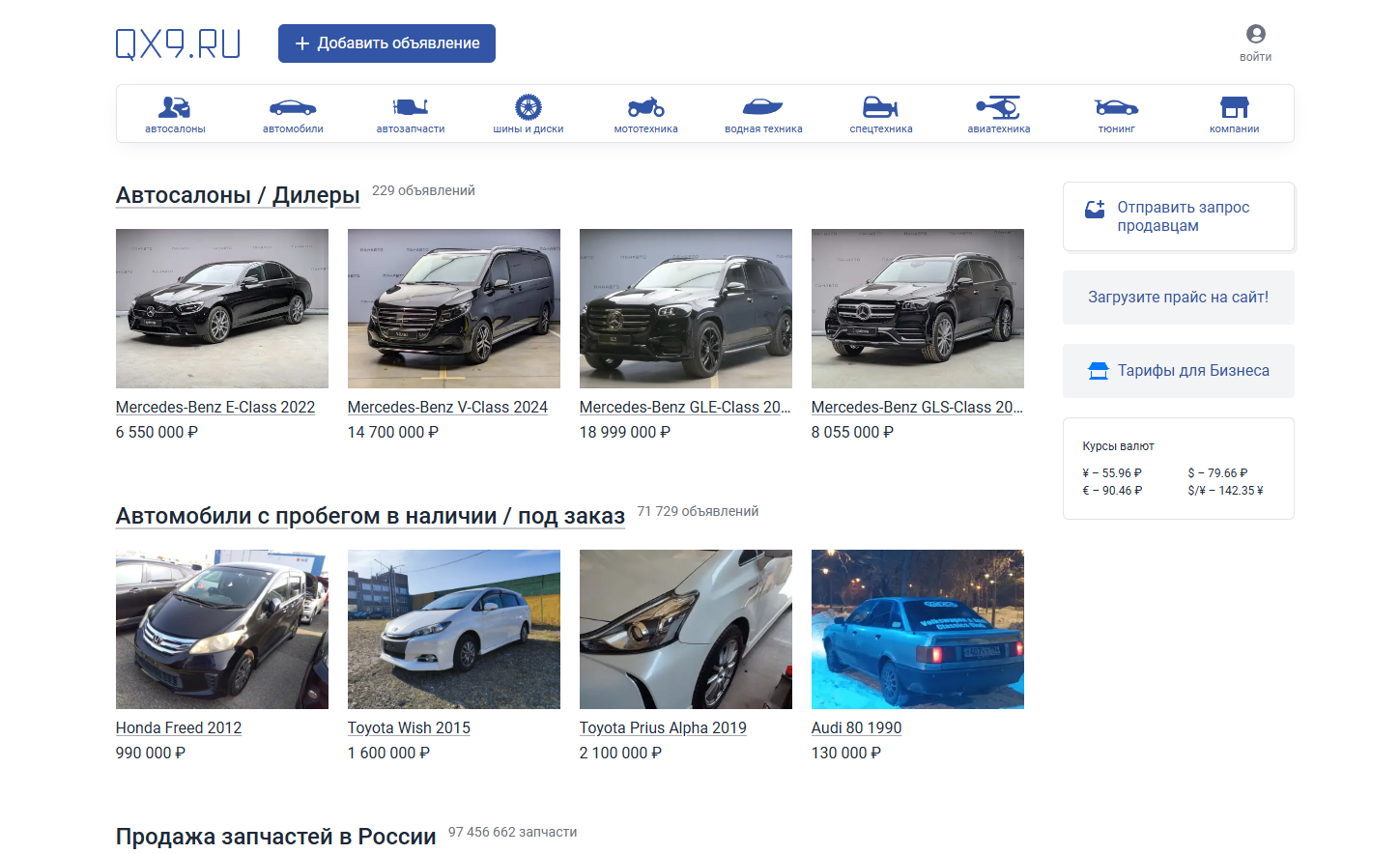The width and height of the screenshot is (1400, 854).
Task: Open the тюнинг category icon
Action: pyautogui.click(x=1116, y=107)
